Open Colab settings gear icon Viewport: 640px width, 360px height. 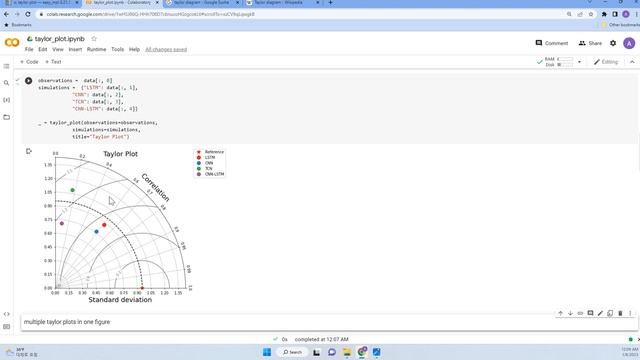[x=613, y=43]
